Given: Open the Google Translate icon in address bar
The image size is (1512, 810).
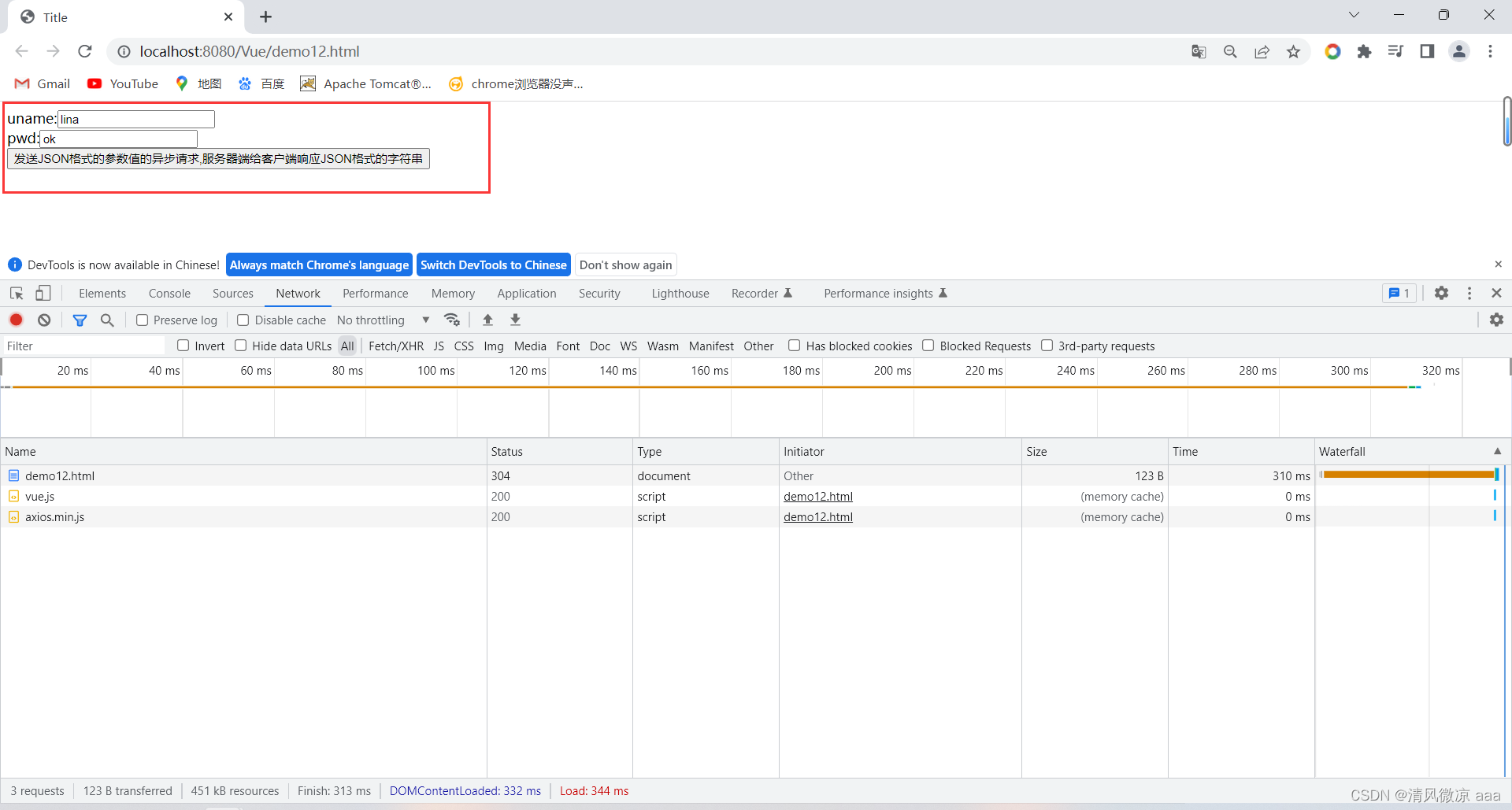Looking at the screenshot, I should coord(1199,51).
